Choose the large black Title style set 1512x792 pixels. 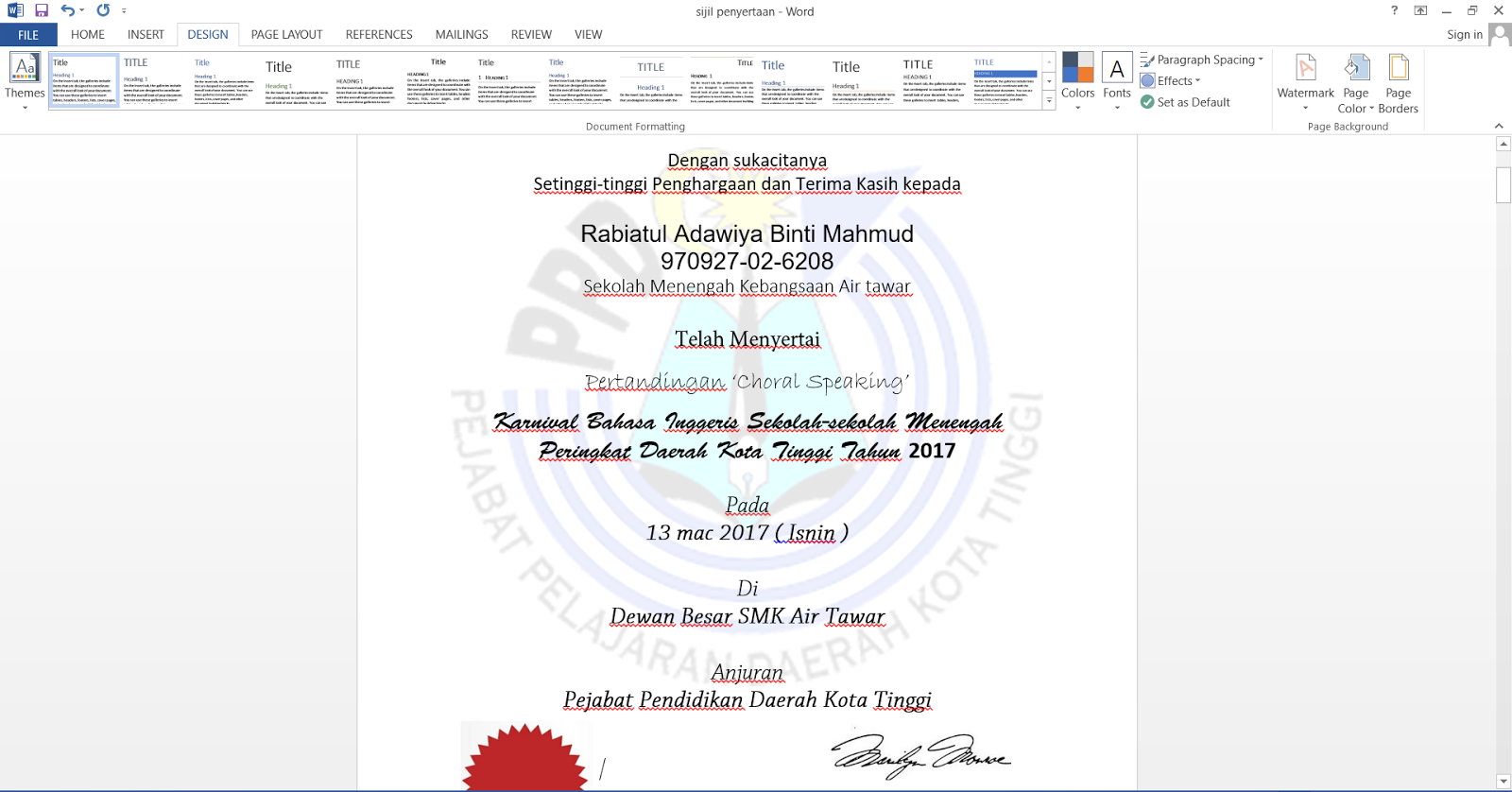(296, 80)
